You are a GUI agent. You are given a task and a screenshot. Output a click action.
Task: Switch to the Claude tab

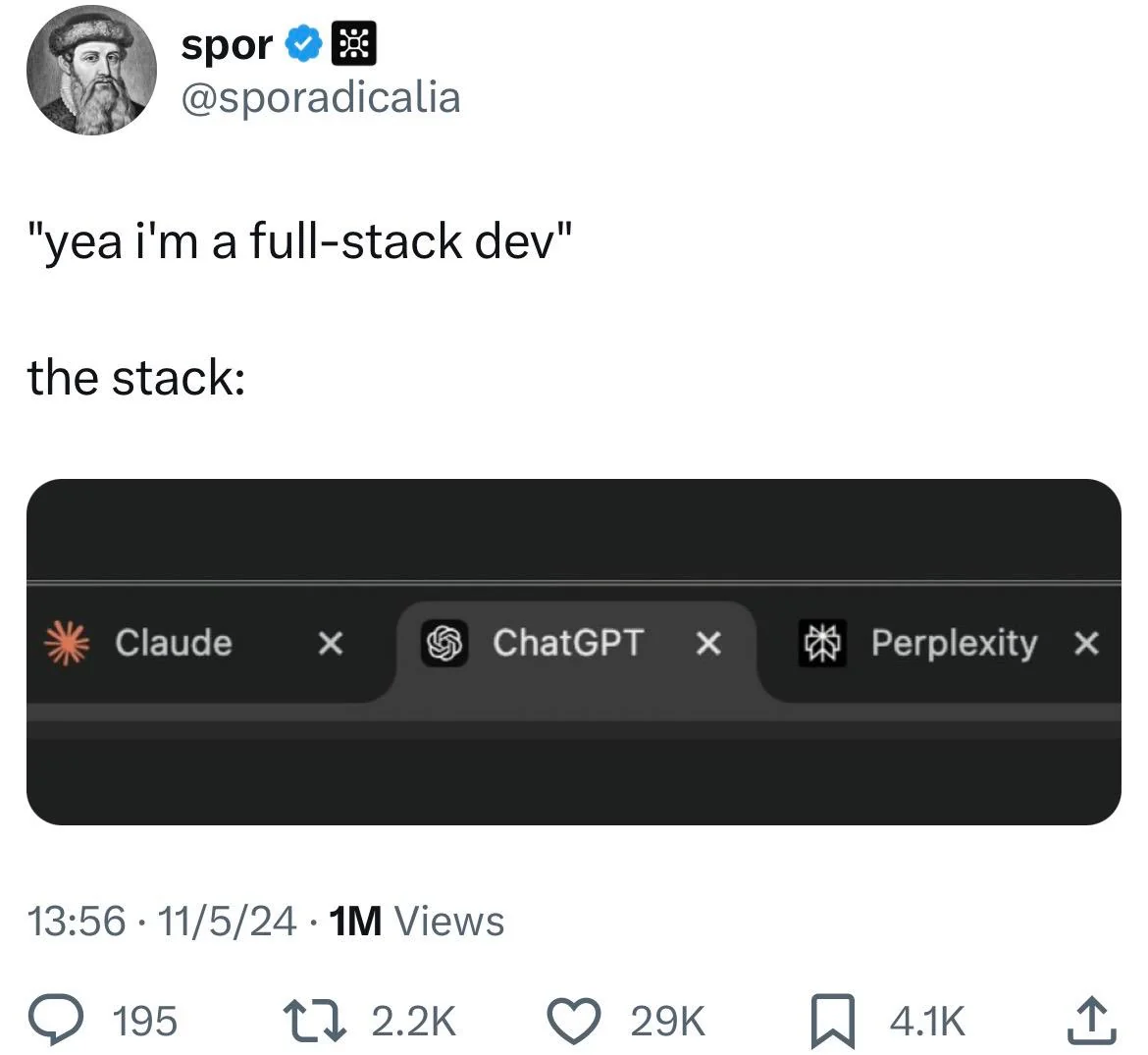(174, 643)
